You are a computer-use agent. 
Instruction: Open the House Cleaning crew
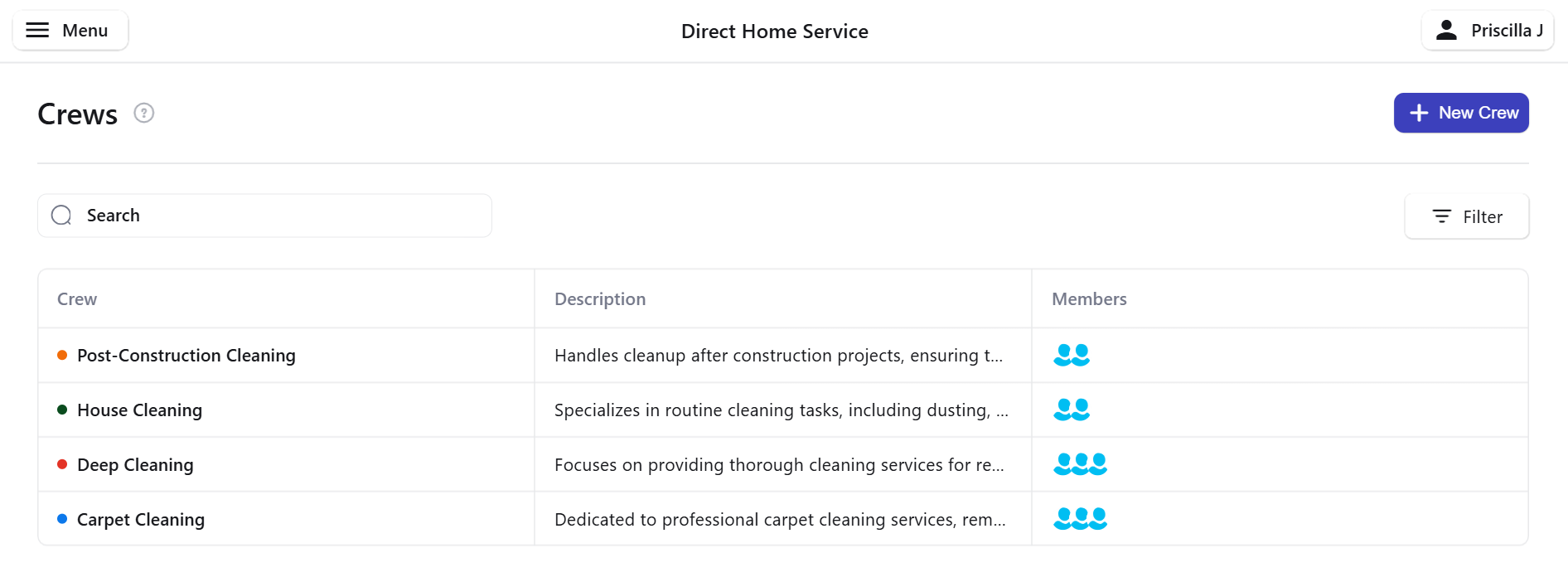(139, 410)
